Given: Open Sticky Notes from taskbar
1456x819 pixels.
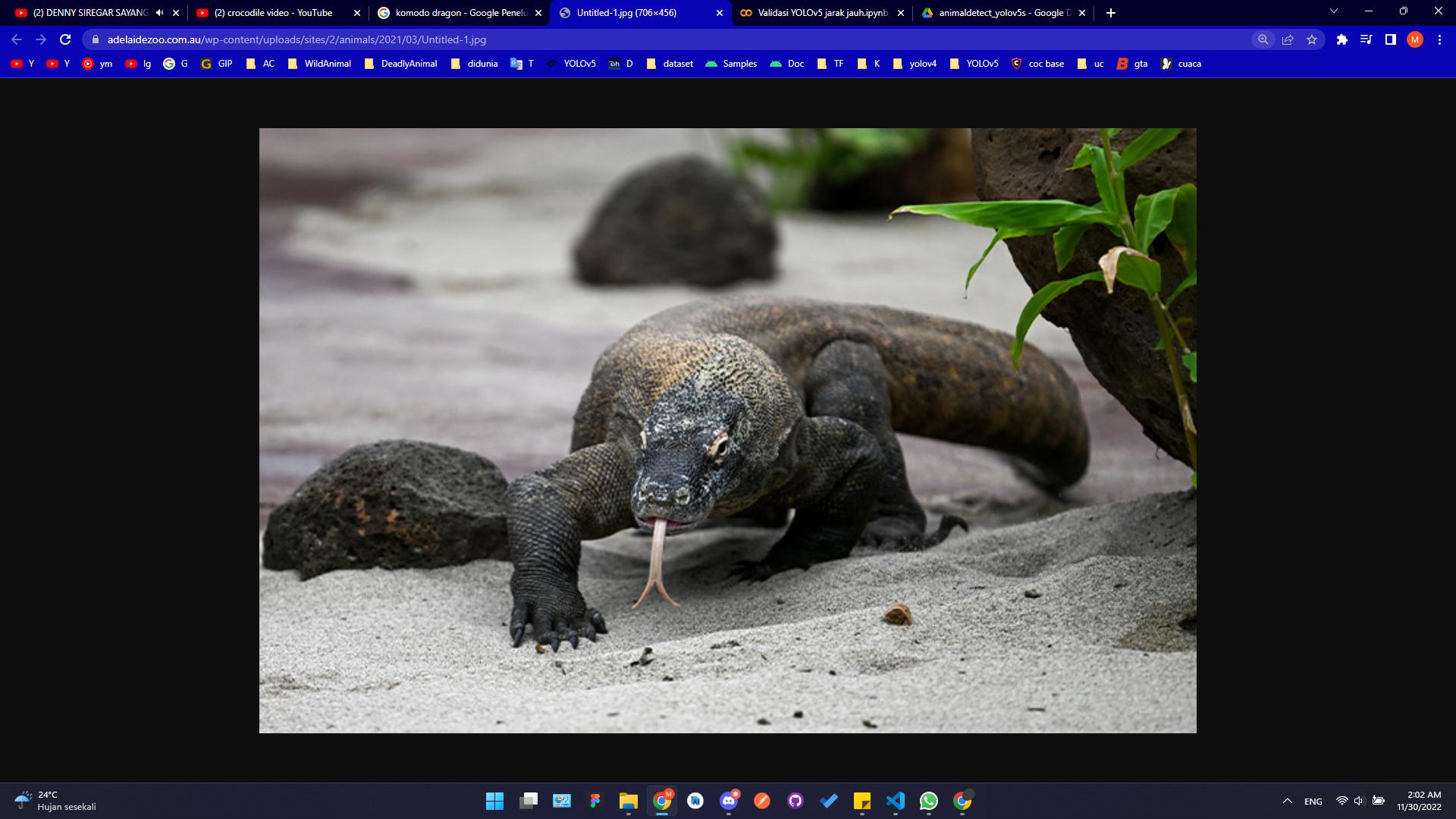Looking at the screenshot, I should click(x=862, y=801).
